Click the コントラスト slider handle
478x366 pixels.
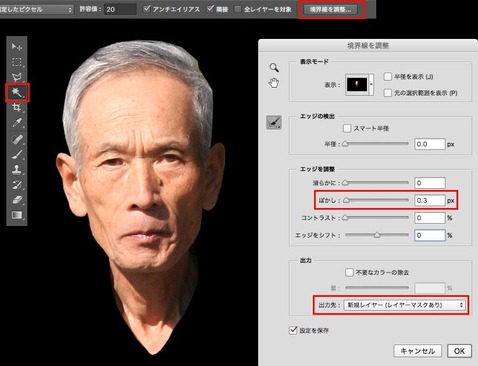(x=346, y=218)
